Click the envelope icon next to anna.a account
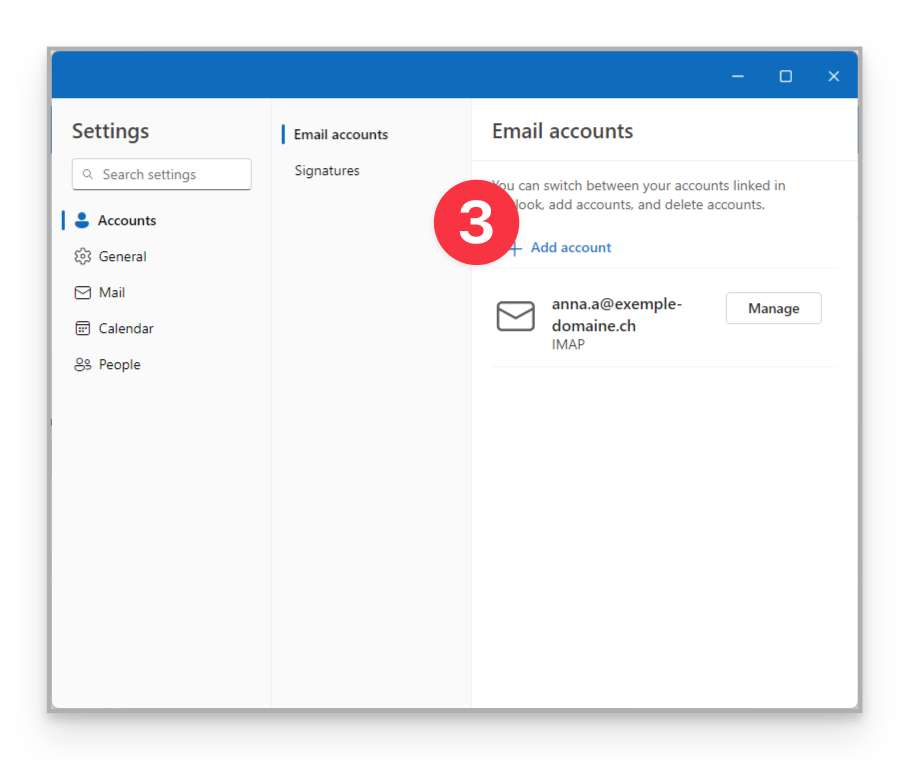 (x=516, y=317)
